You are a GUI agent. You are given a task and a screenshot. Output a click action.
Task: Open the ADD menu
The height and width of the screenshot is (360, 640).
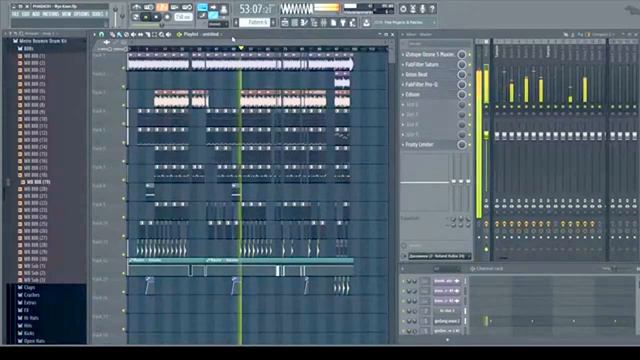(36, 14)
